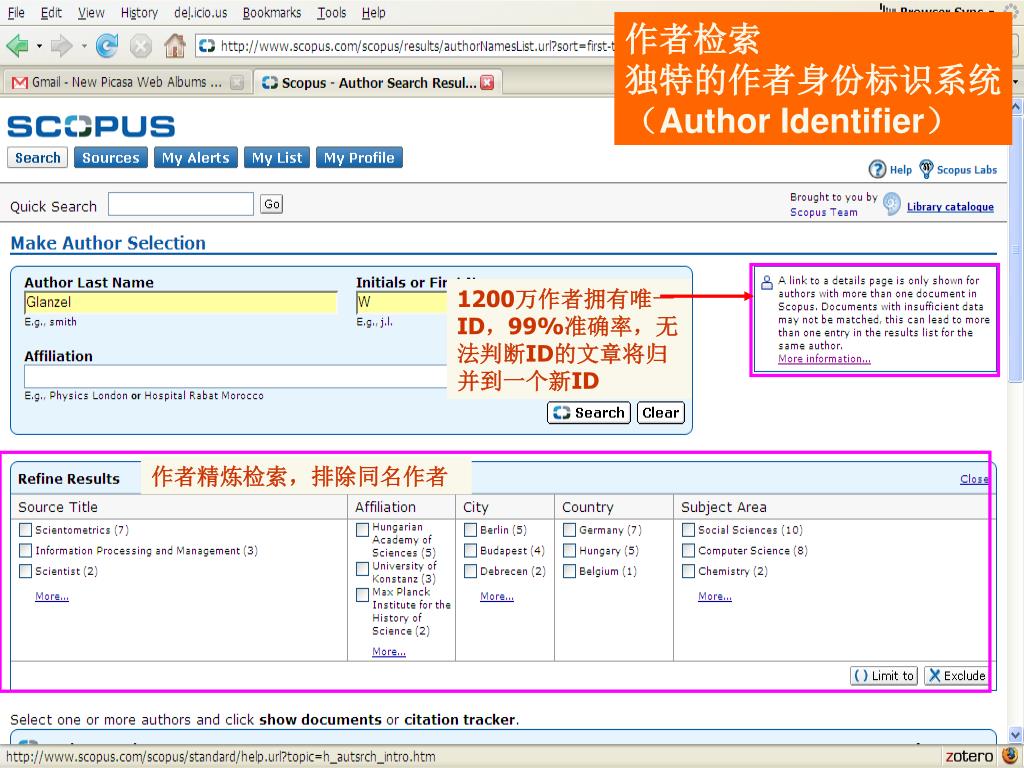1024x768 pixels.
Task: Open the Edit menu
Action: (51, 12)
